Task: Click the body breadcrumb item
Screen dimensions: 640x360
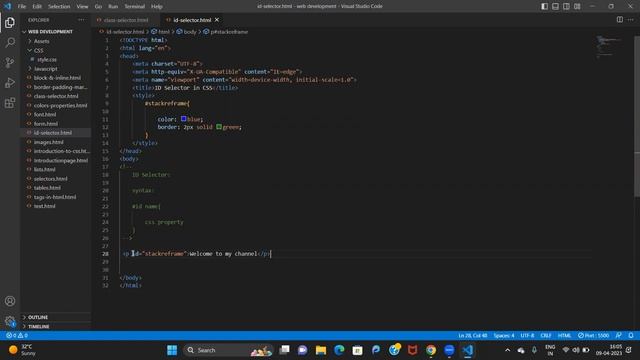Action: [x=187, y=31]
